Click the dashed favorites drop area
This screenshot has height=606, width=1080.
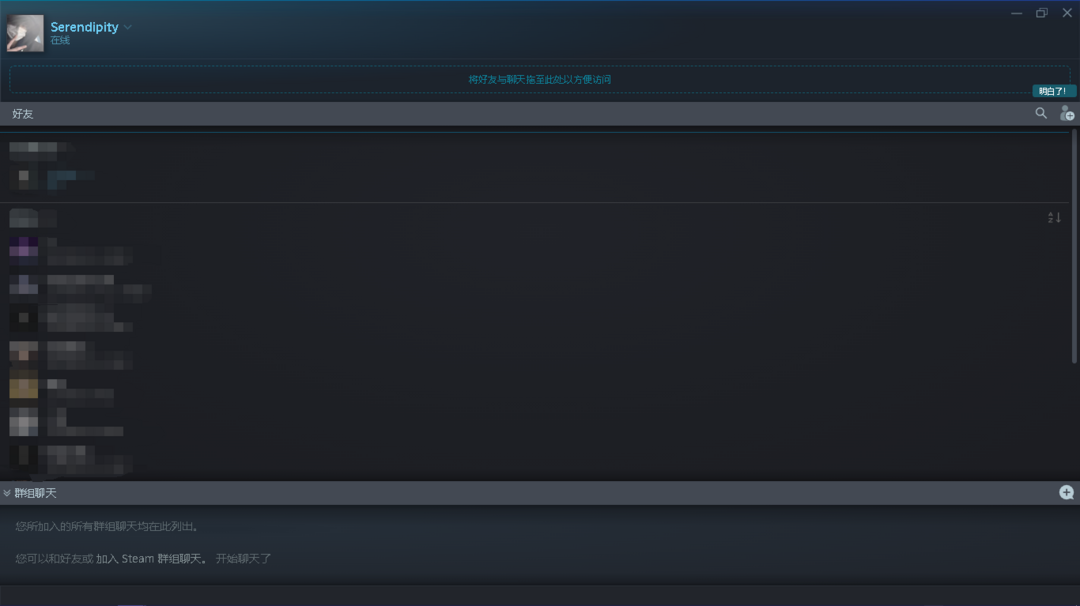539,79
